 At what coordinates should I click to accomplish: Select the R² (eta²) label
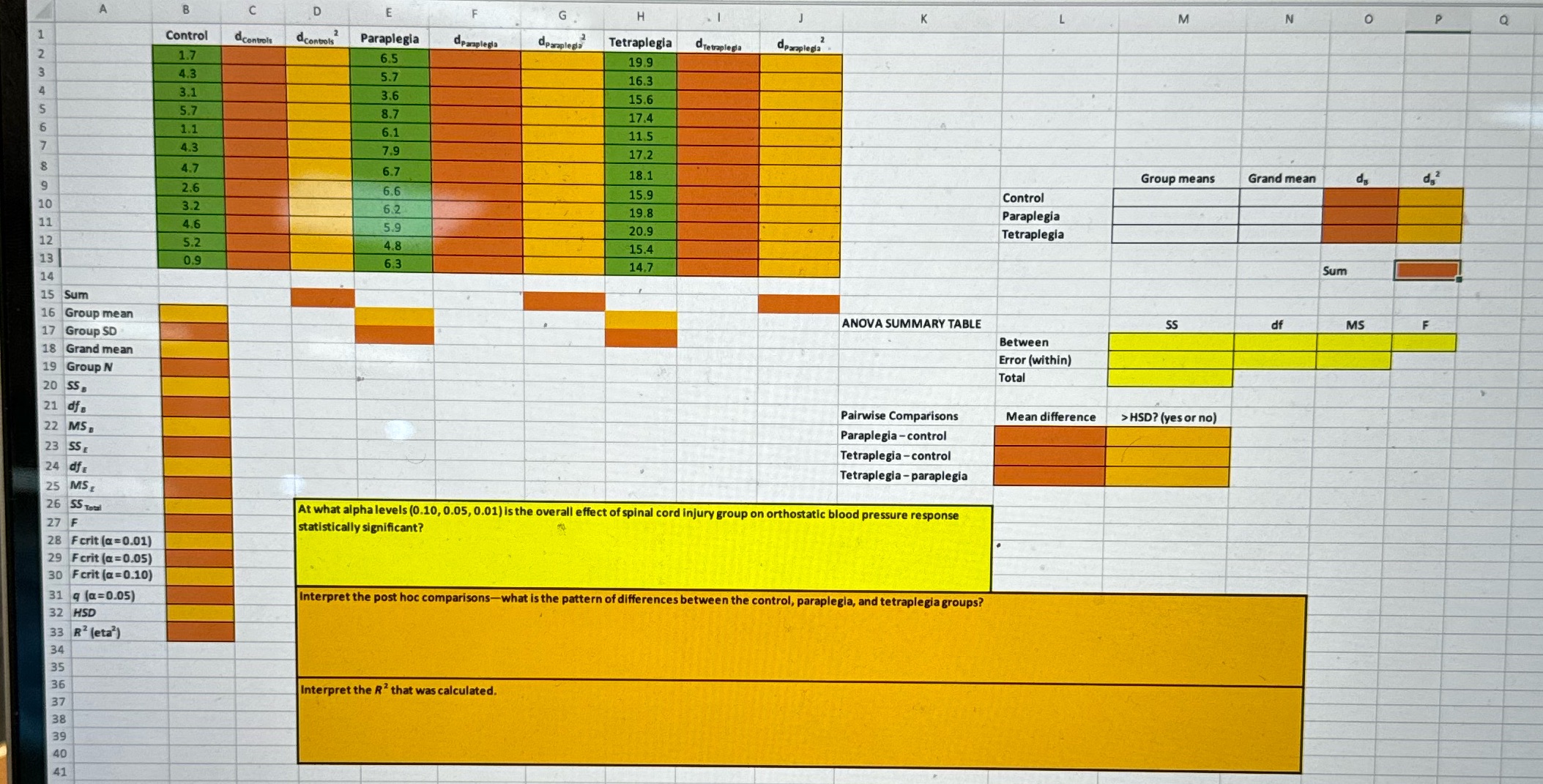[97, 632]
